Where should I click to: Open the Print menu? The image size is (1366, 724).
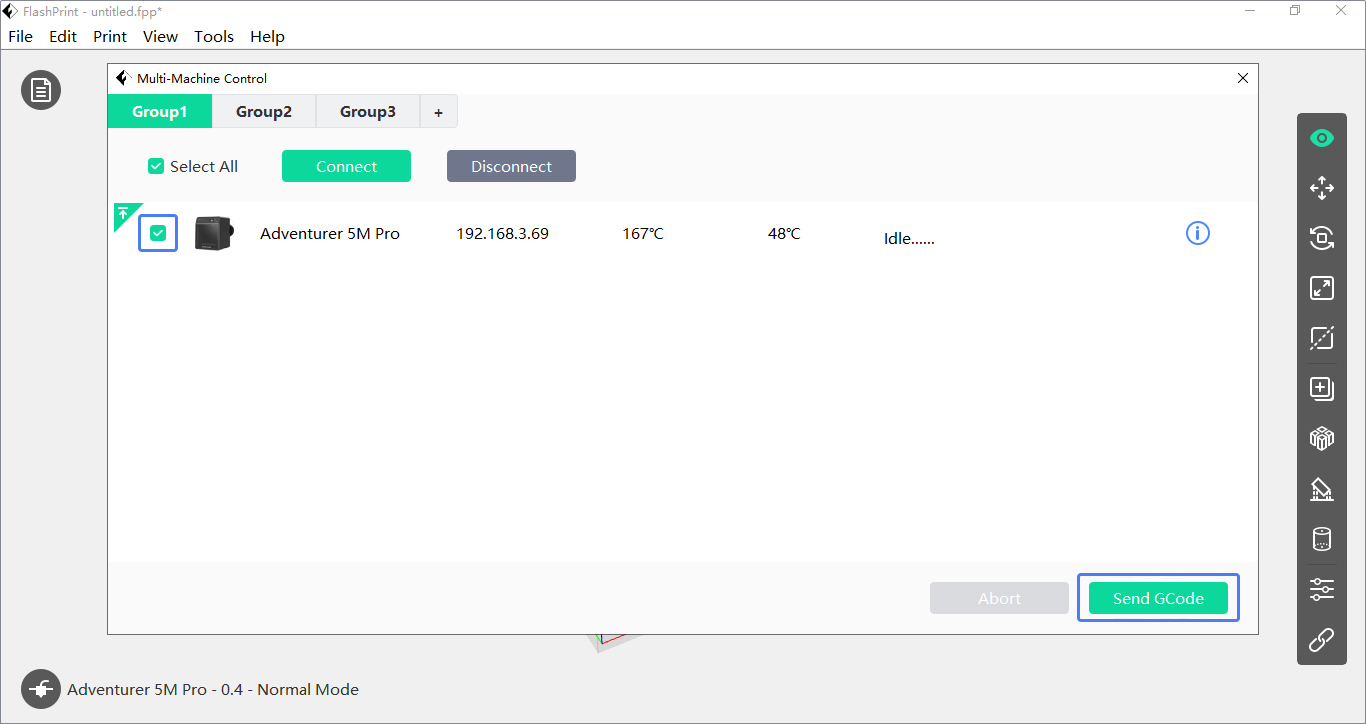click(110, 36)
